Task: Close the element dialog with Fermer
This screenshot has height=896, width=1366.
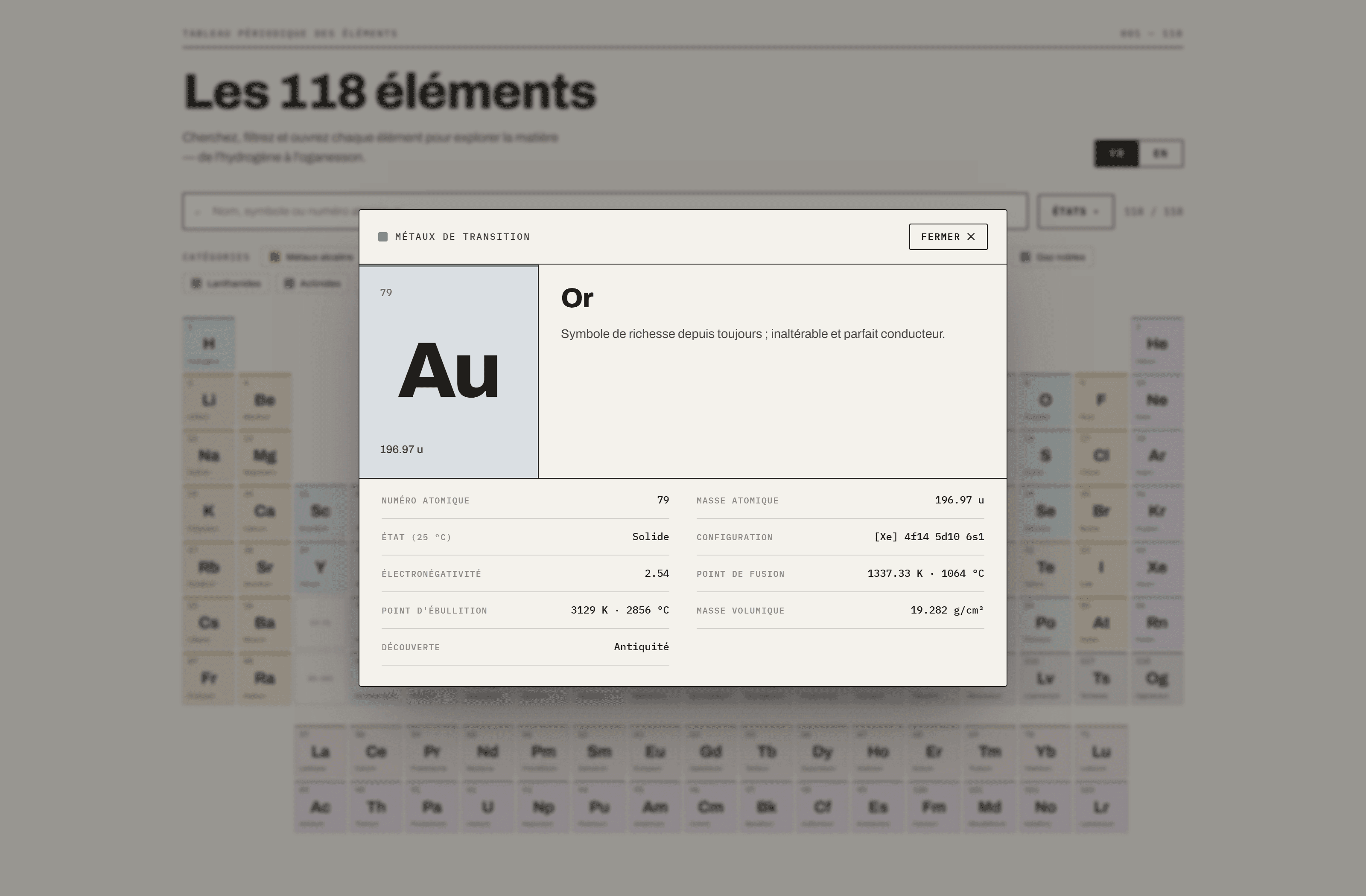Action: coord(948,237)
